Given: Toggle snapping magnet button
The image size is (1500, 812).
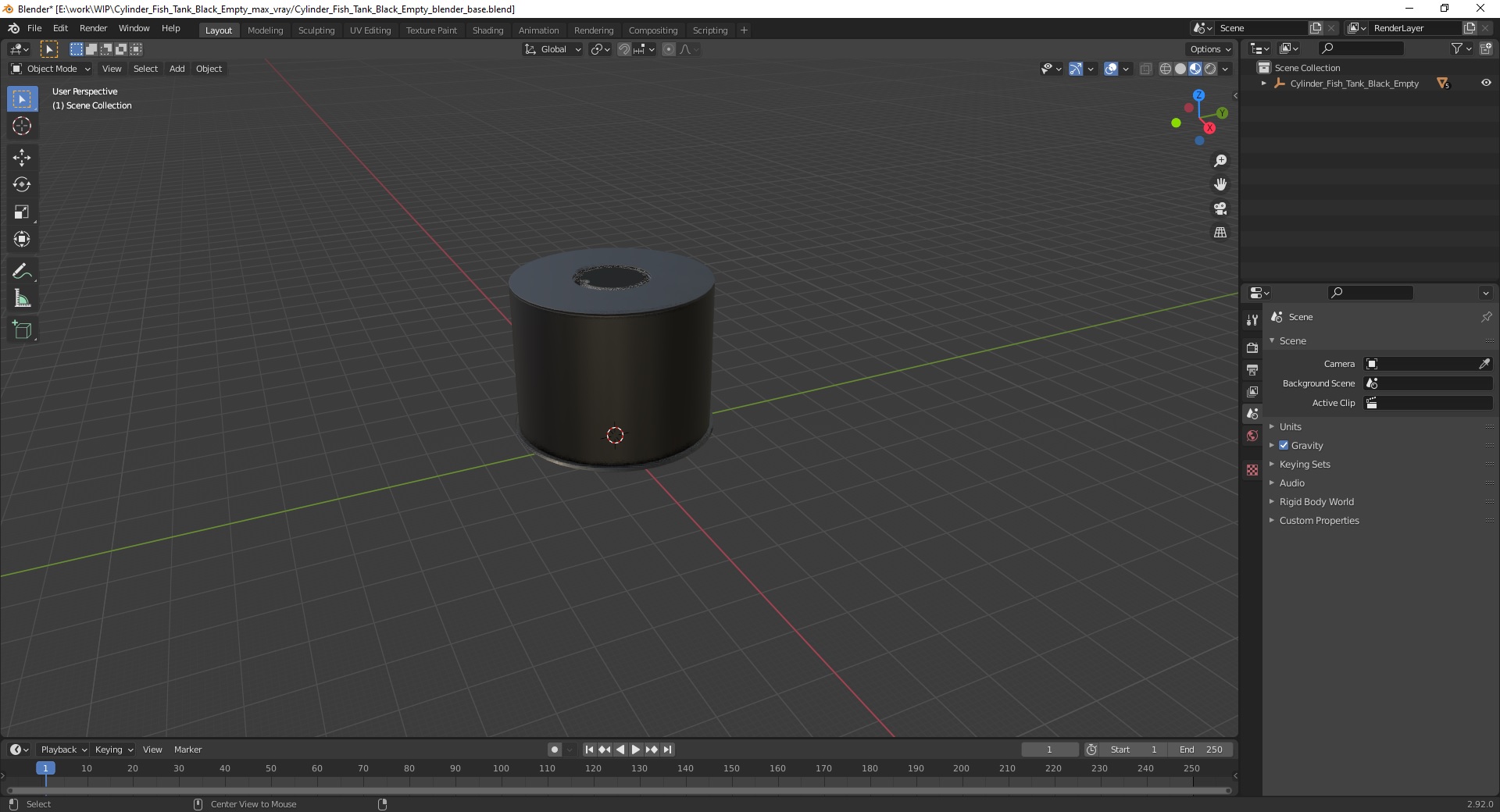Looking at the screenshot, I should (x=623, y=49).
